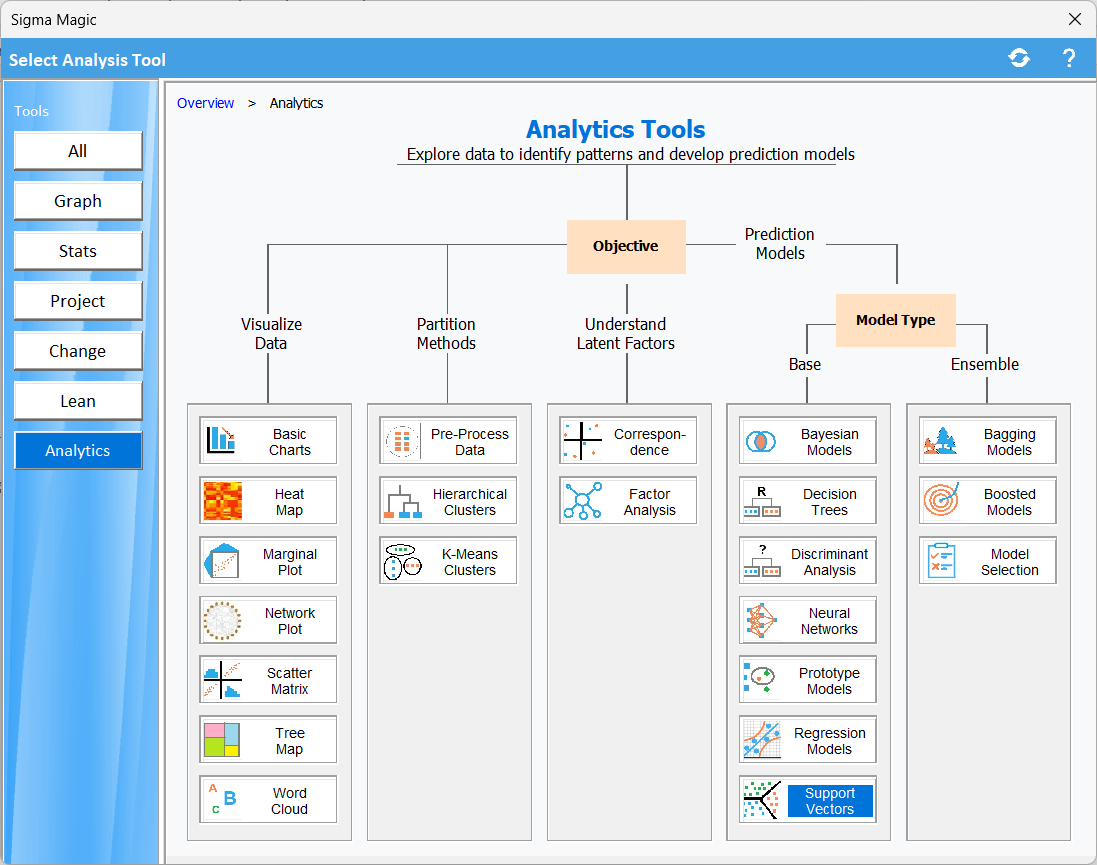Select the Bayesian Models Venn icon

coord(762,441)
